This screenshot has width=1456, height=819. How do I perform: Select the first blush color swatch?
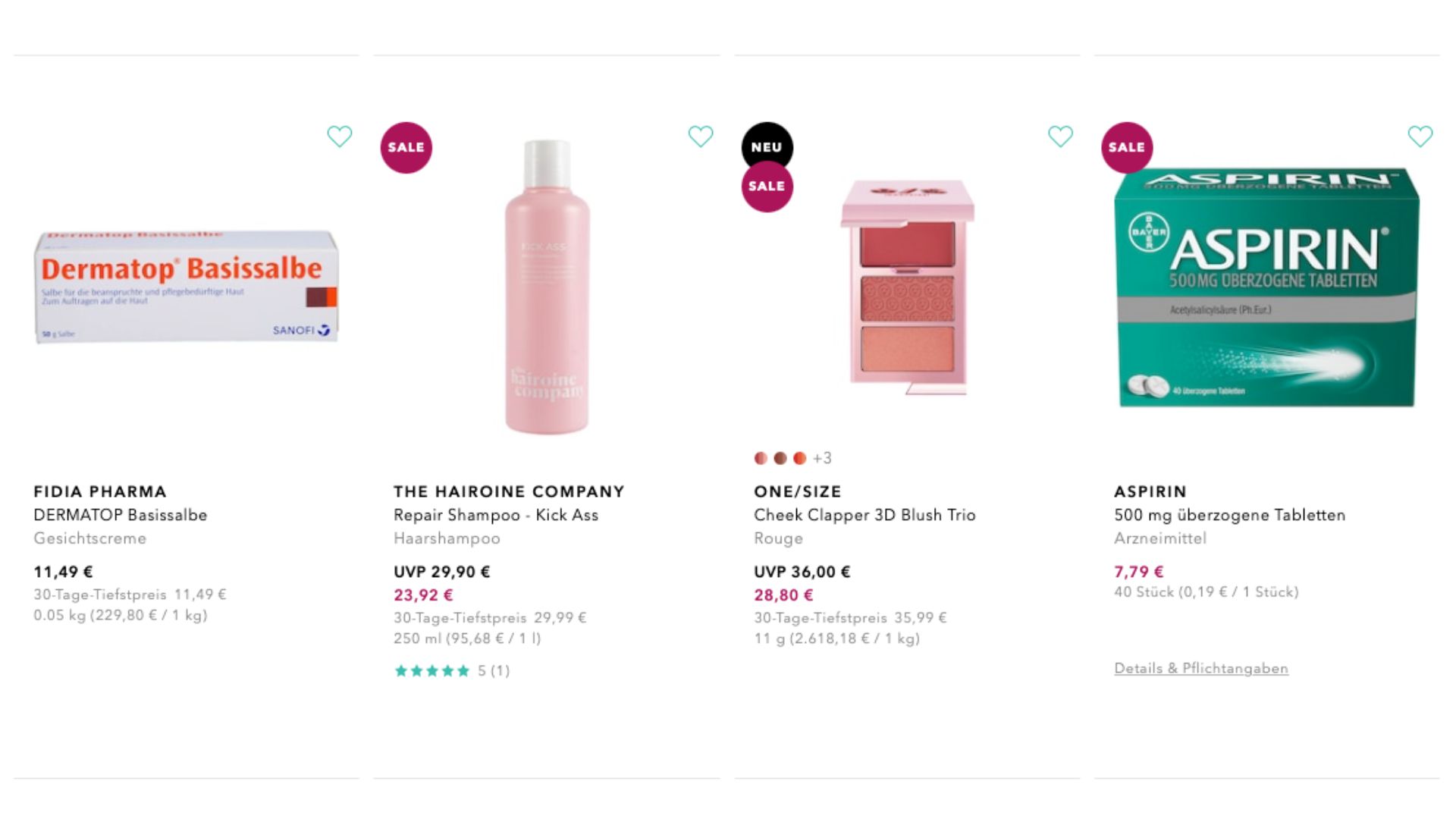[x=761, y=458]
